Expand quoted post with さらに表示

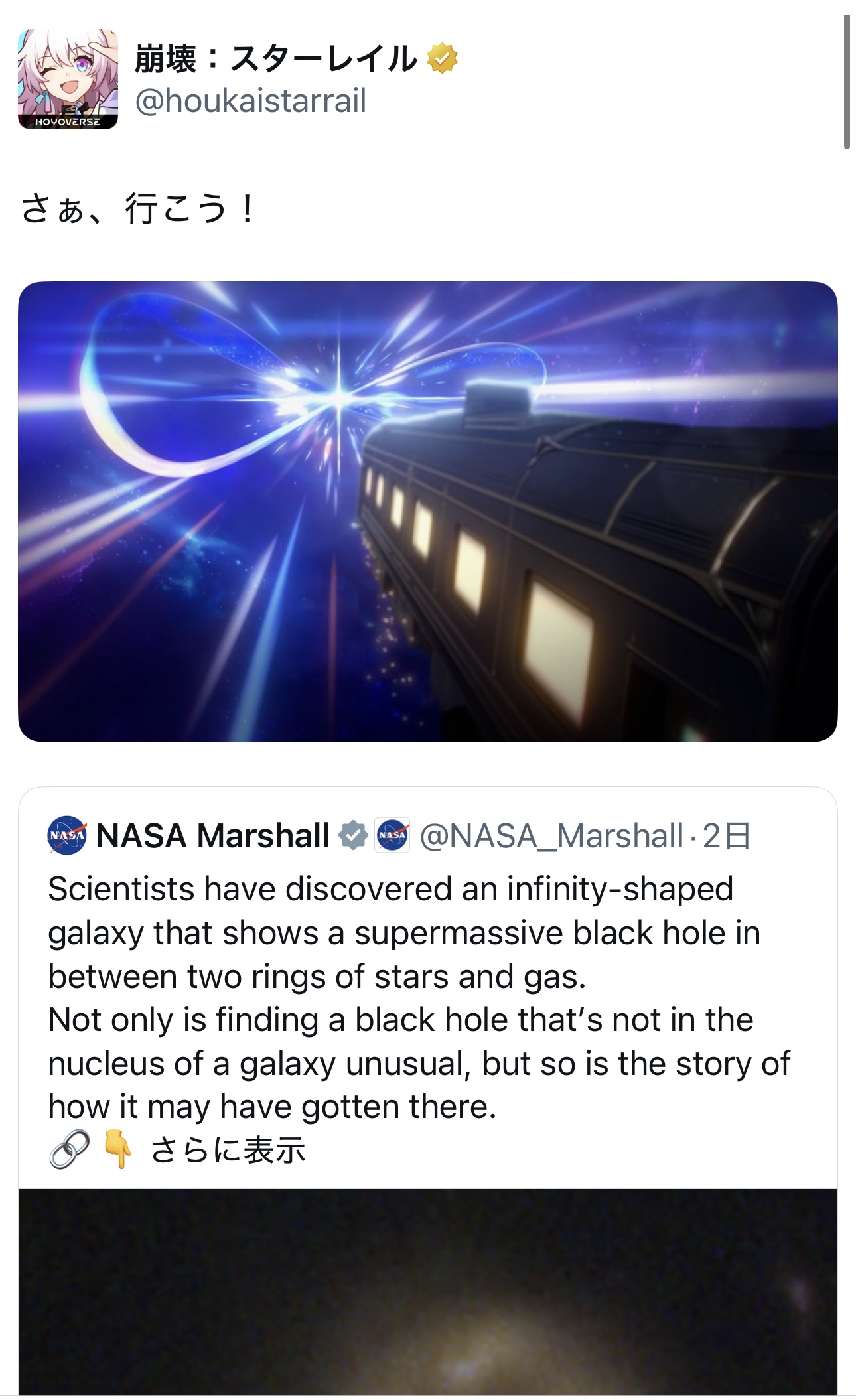pyautogui.click(x=228, y=1150)
